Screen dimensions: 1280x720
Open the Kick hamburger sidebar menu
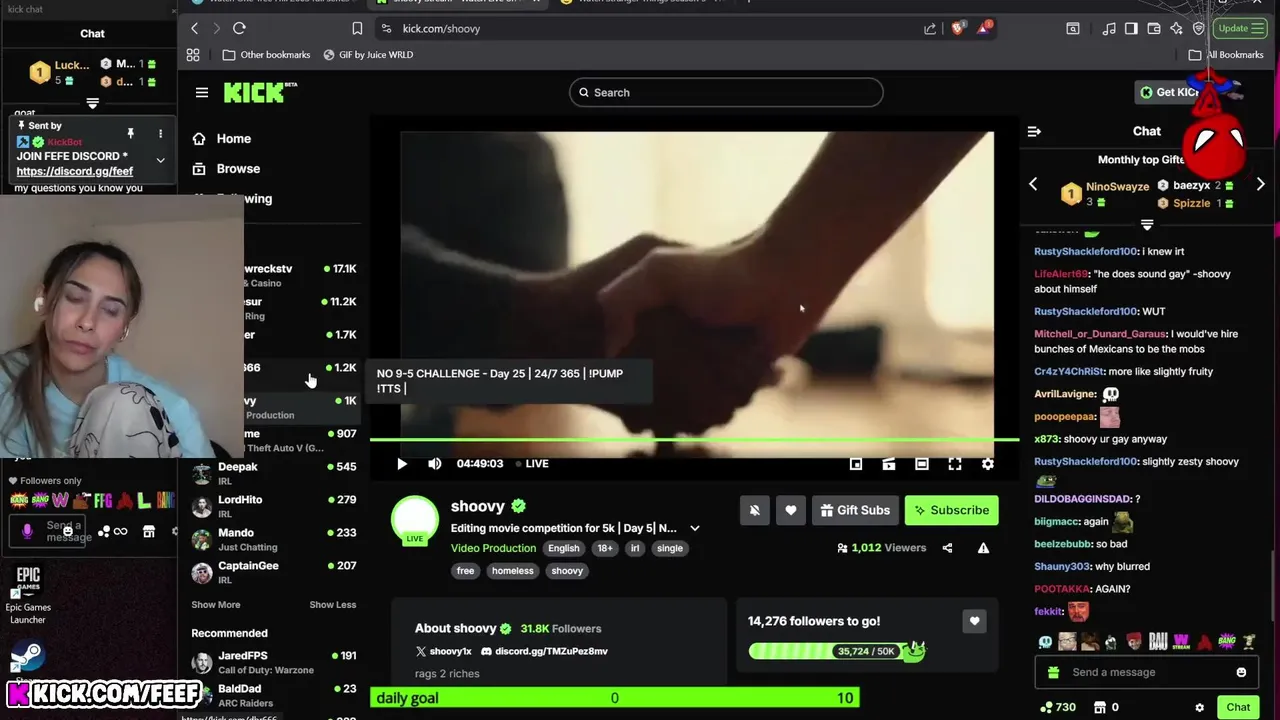[x=202, y=92]
